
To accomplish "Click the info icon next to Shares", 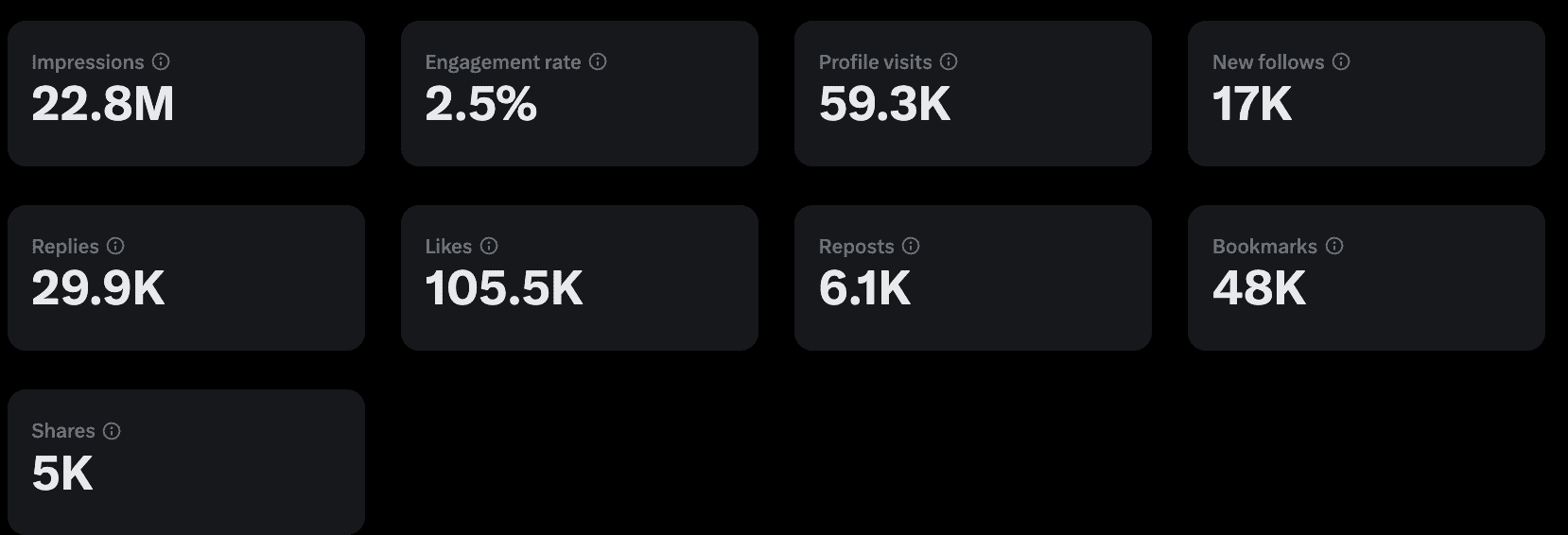I will pos(112,431).
